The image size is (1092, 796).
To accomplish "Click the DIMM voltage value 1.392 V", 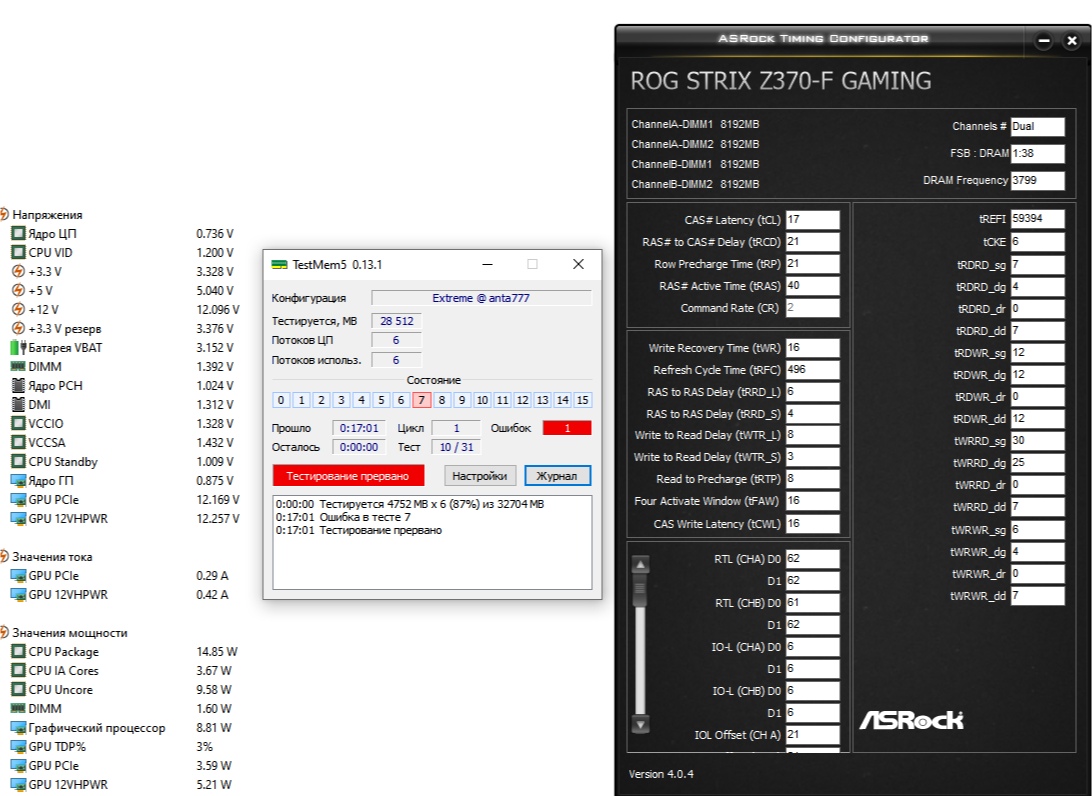I will (214, 366).
